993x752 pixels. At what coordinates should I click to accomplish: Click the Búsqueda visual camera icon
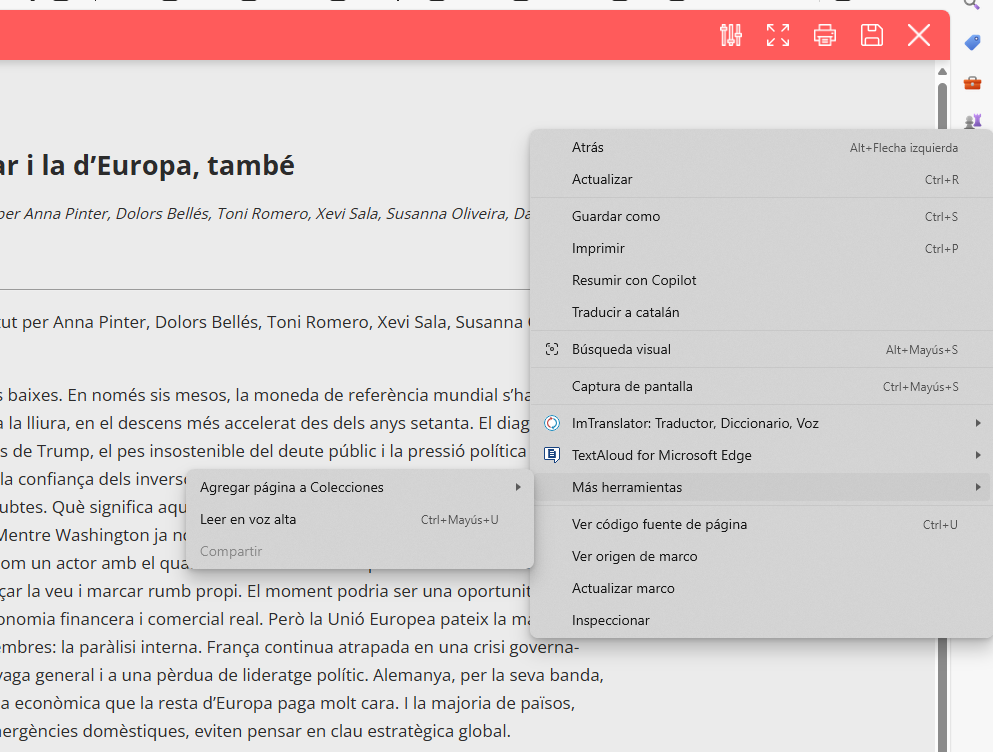tap(551, 349)
